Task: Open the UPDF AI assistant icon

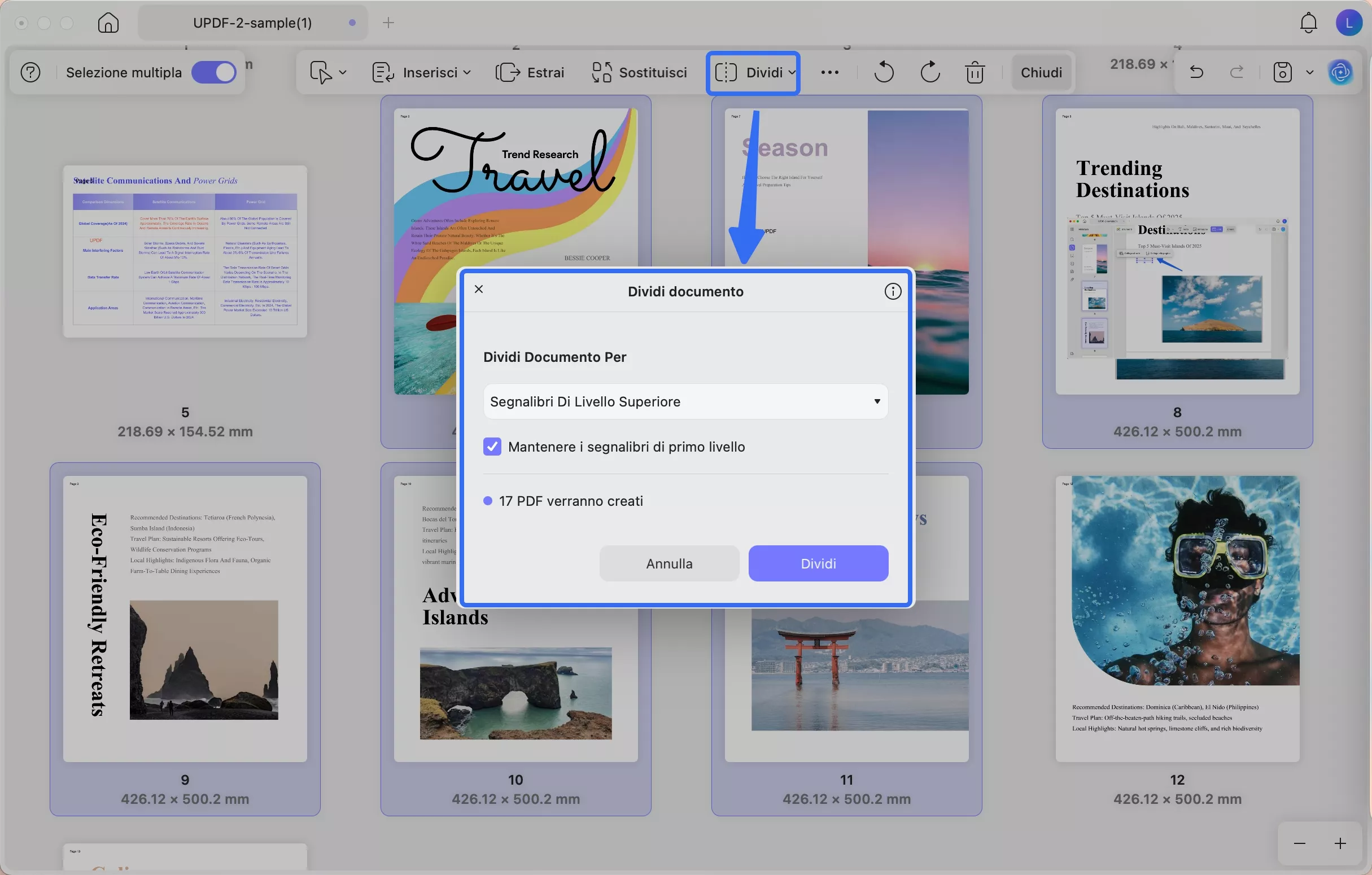Action: pos(1340,72)
